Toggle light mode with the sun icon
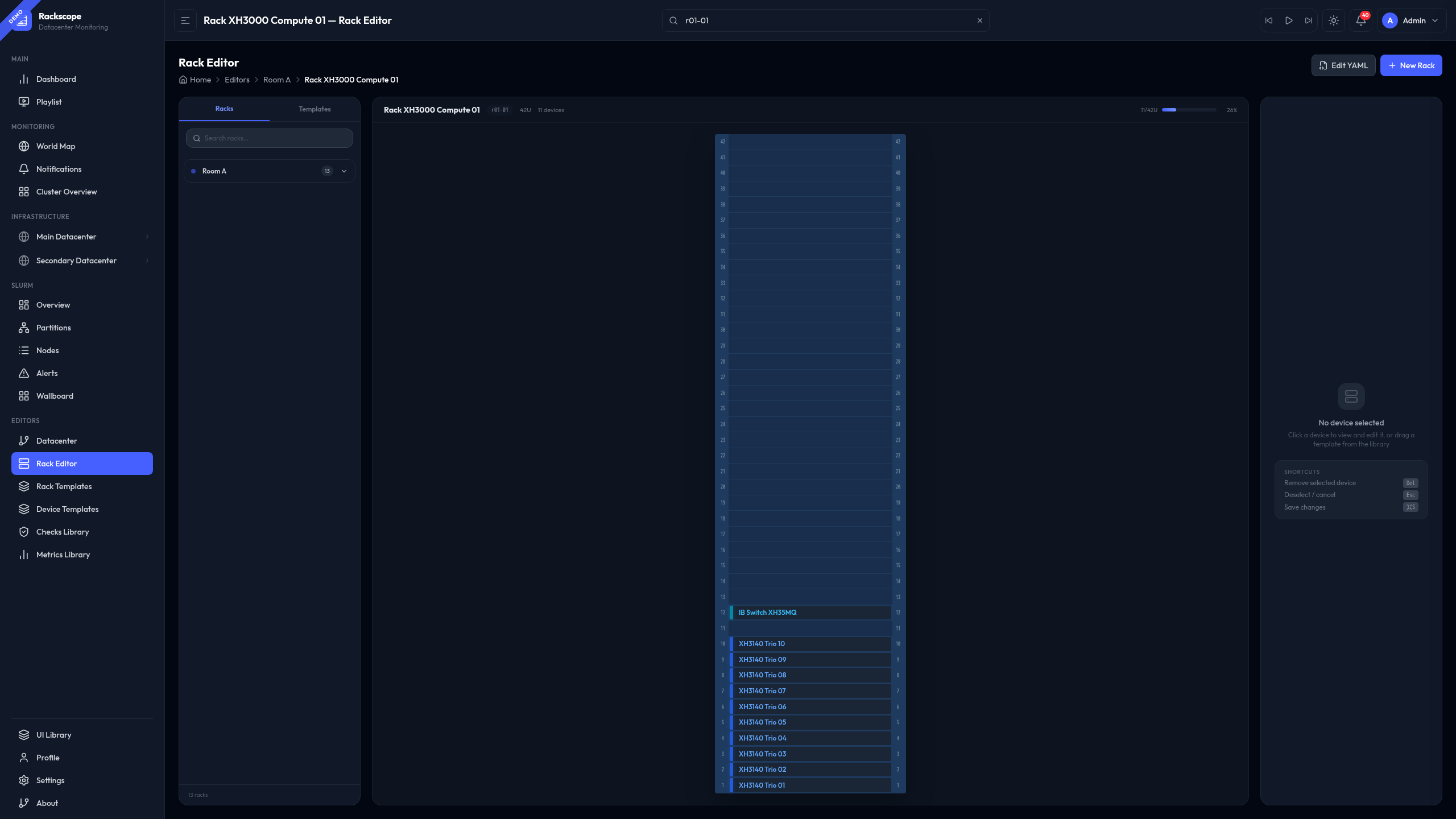 (x=1334, y=20)
